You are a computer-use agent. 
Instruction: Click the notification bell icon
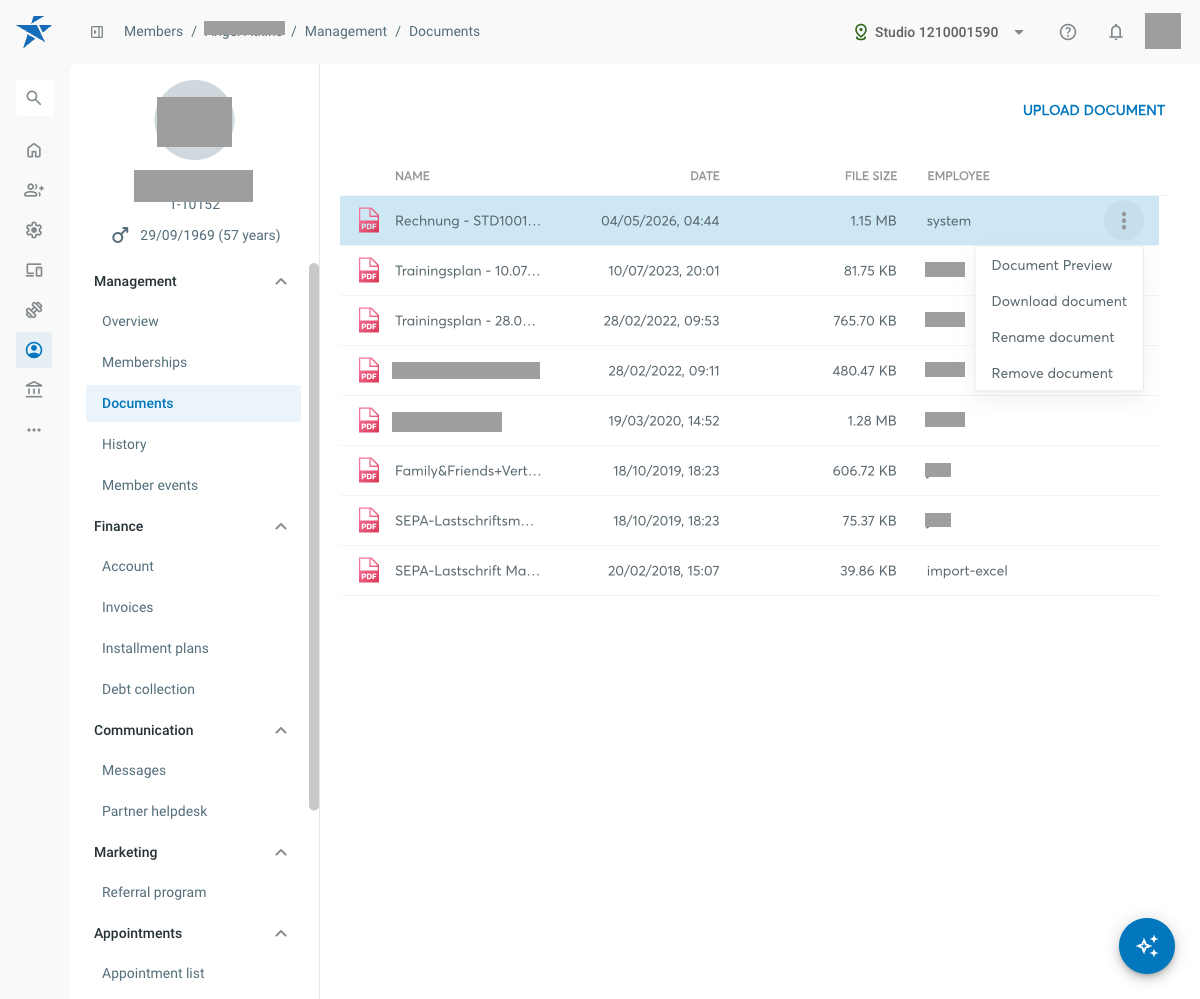point(1116,32)
